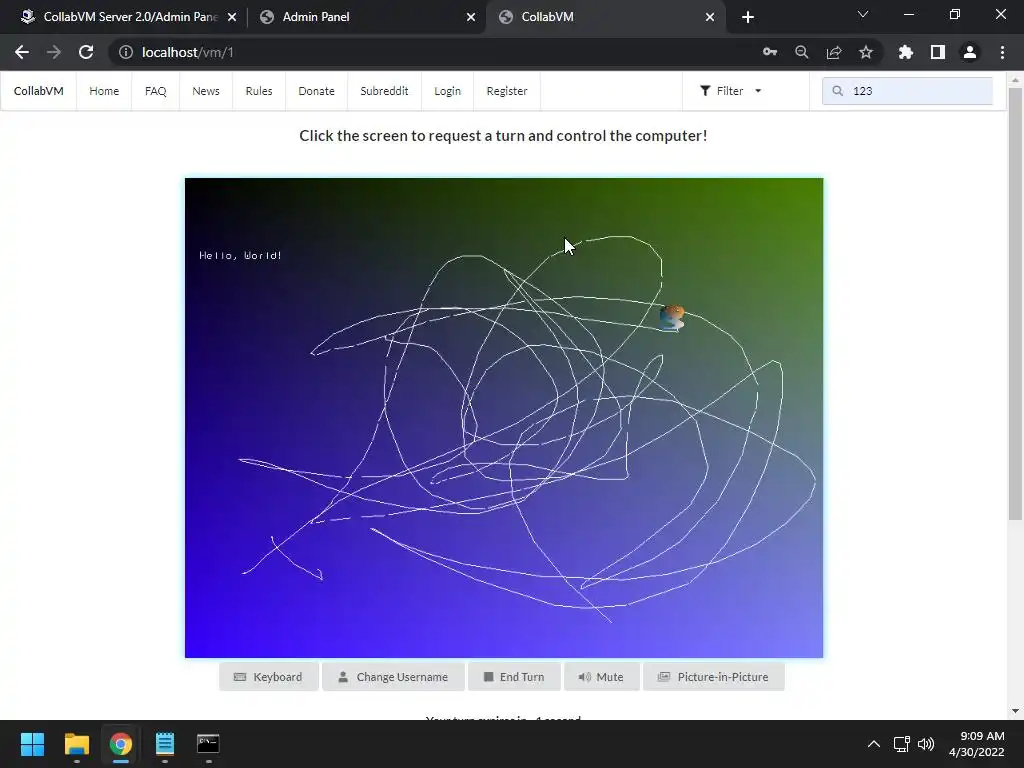1024x768 pixels.
Task: Click the volume tray icon
Action: tap(926, 744)
